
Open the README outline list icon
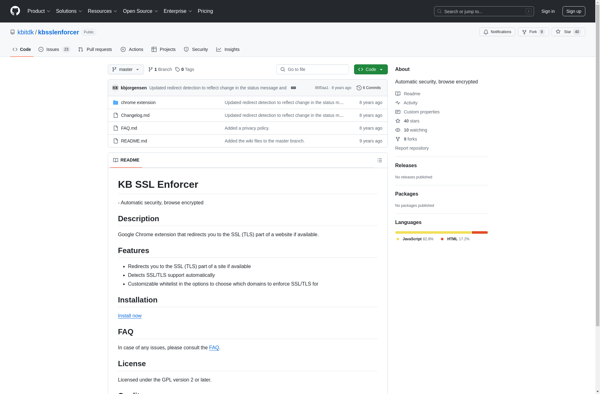379,160
